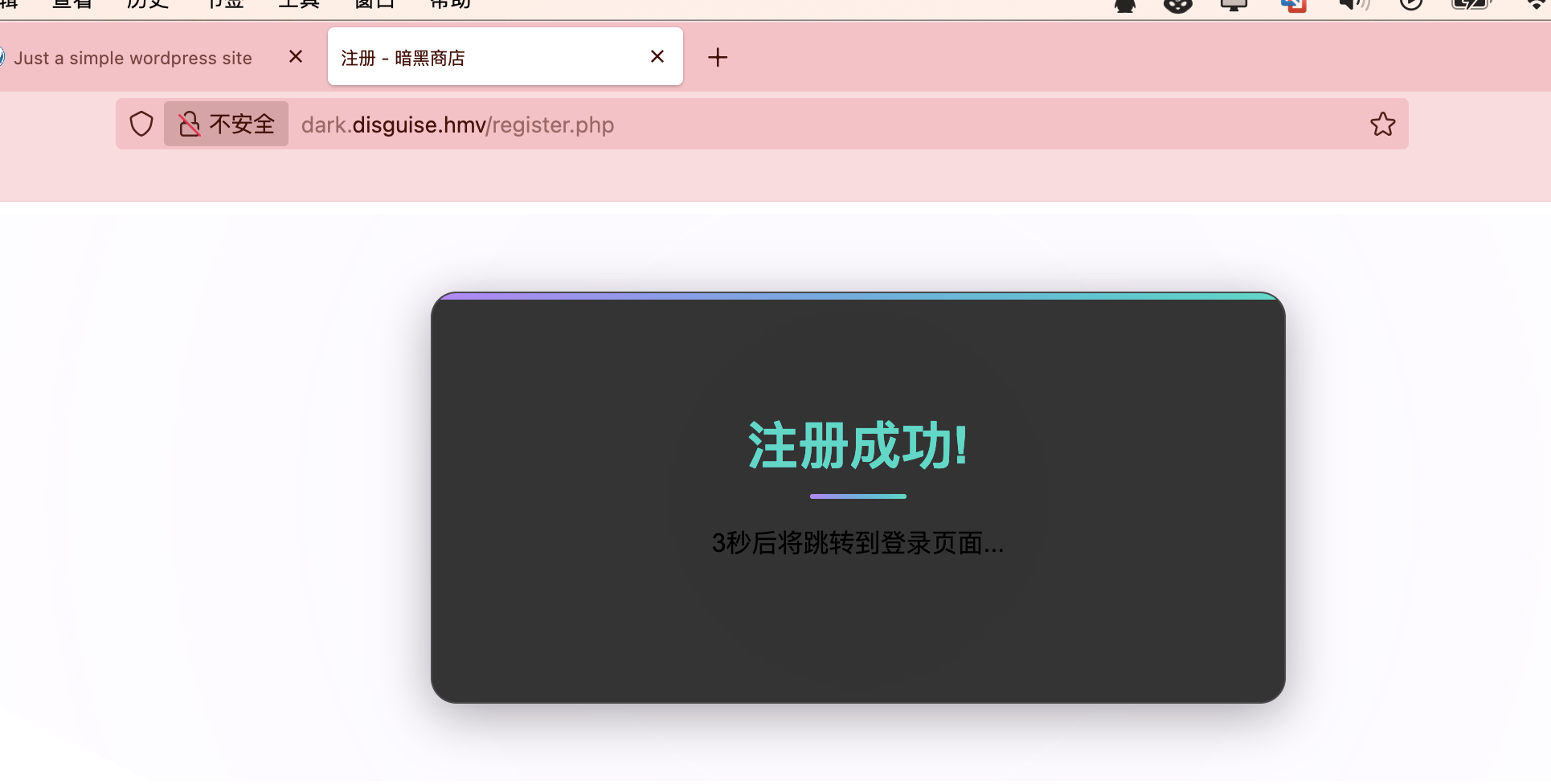1551x784 pixels.
Task: Open the QQ penguin menu bar icon
Action: (x=1125, y=5)
